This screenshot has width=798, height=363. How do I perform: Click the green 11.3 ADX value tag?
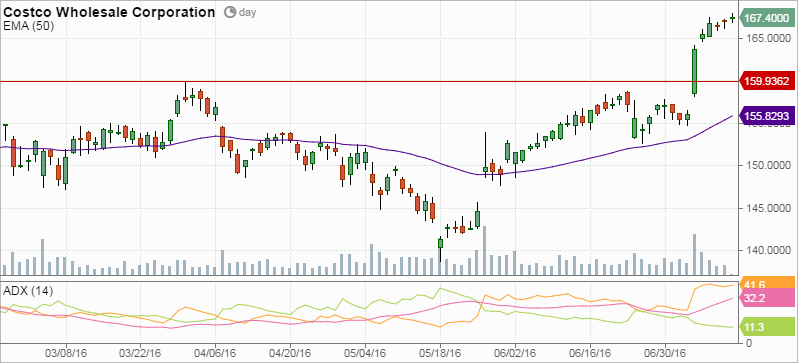pos(767,327)
